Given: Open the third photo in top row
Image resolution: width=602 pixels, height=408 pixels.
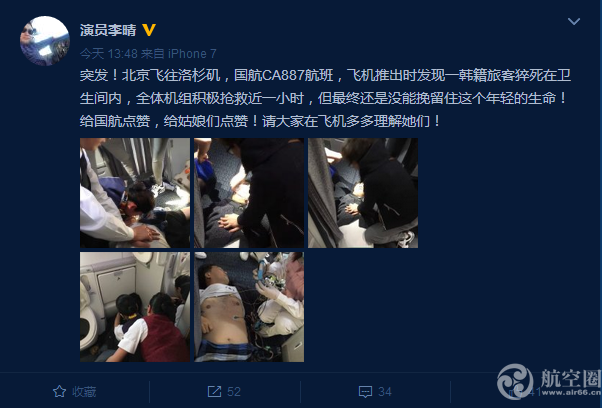Looking at the screenshot, I should (363, 193).
